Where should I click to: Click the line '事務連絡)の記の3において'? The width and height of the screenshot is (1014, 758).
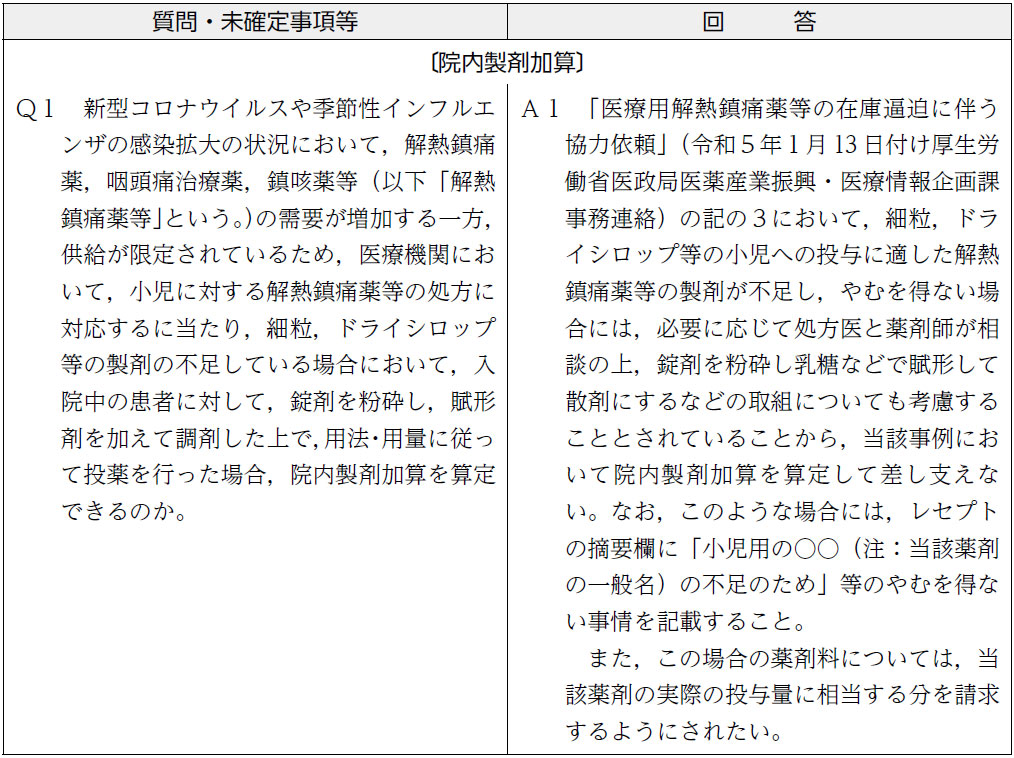pyautogui.click(x=782, y=219)
